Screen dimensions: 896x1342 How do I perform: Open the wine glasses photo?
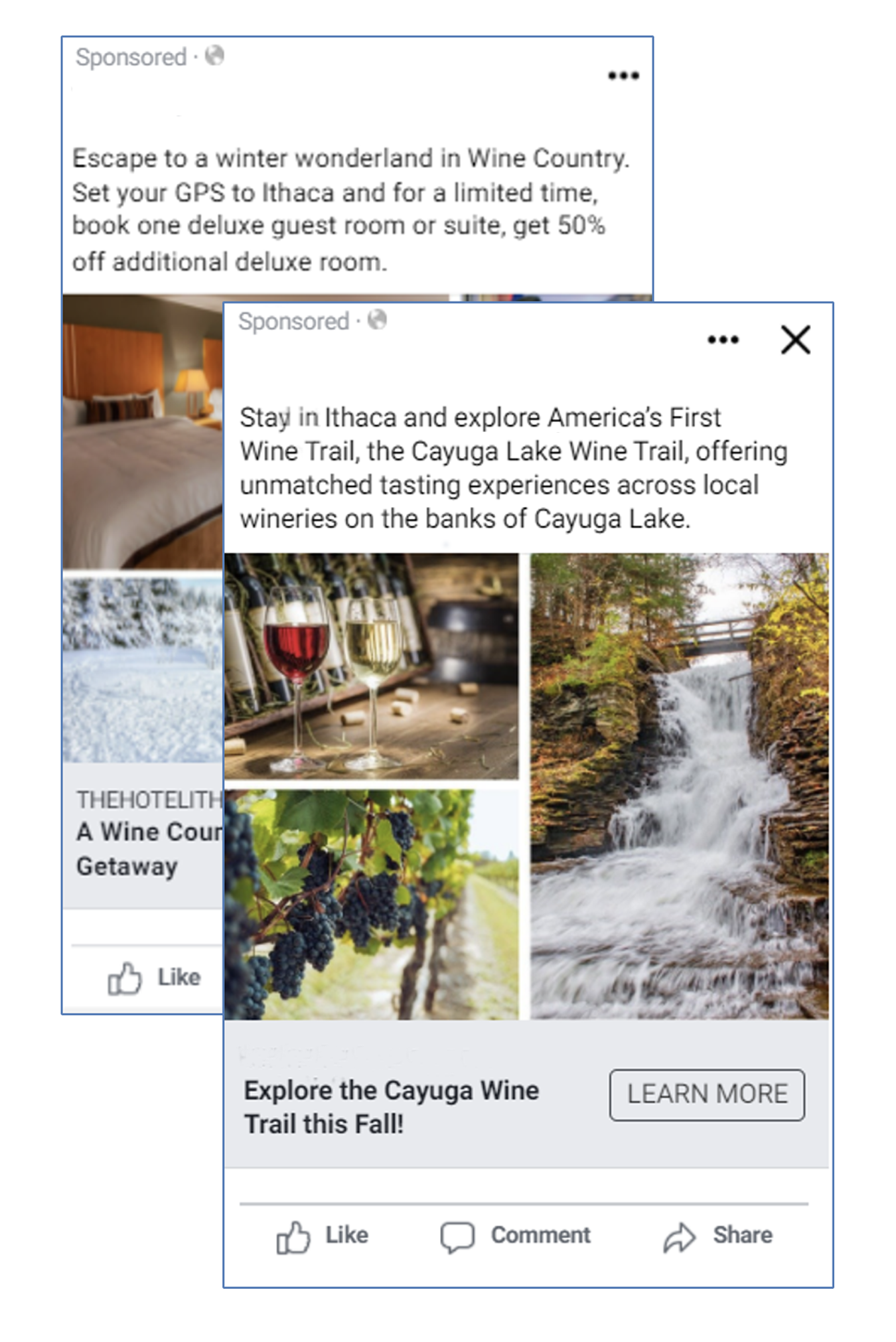(371, 666)
